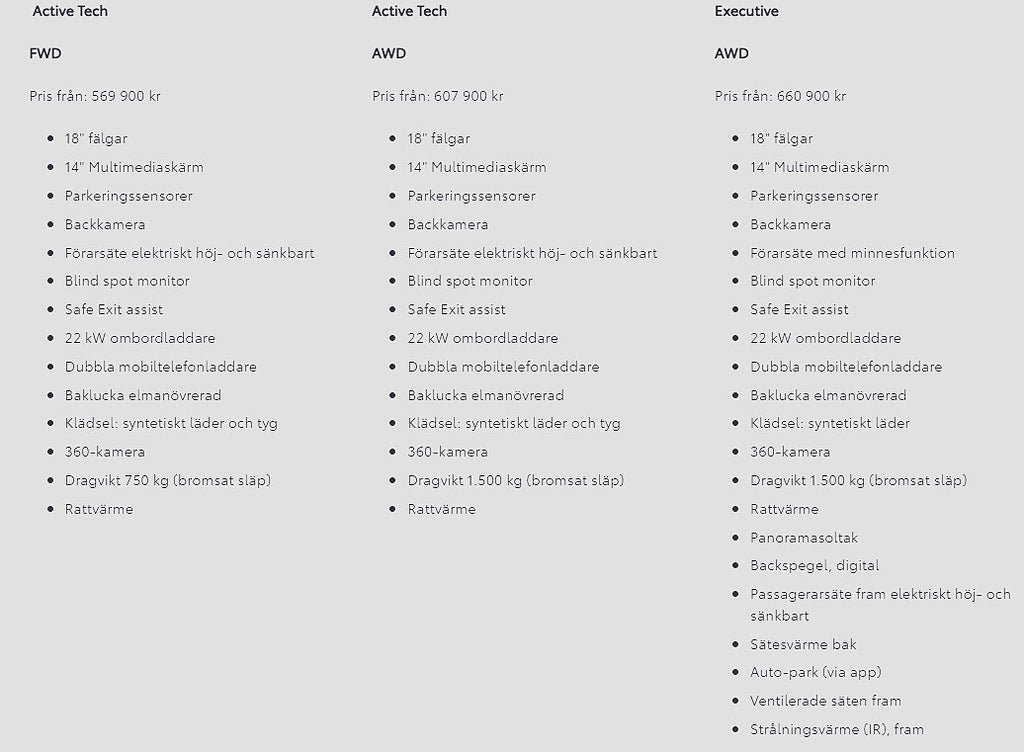Click the Executive trim heading

tap(746, 12)
